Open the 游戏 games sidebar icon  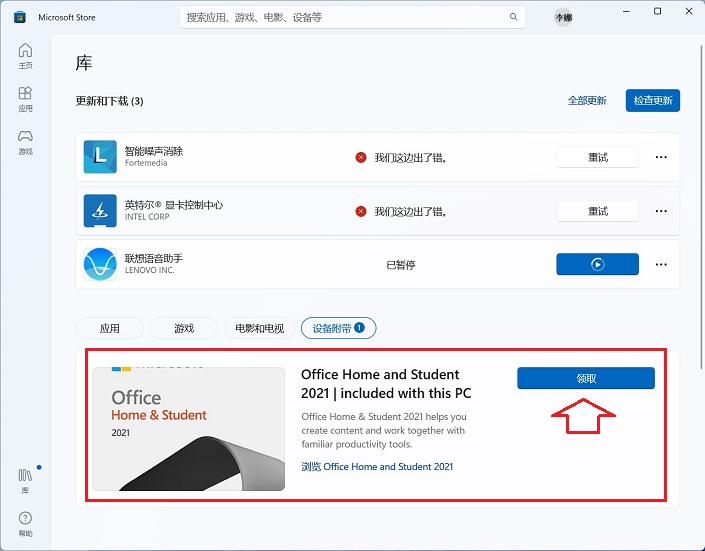25,141
